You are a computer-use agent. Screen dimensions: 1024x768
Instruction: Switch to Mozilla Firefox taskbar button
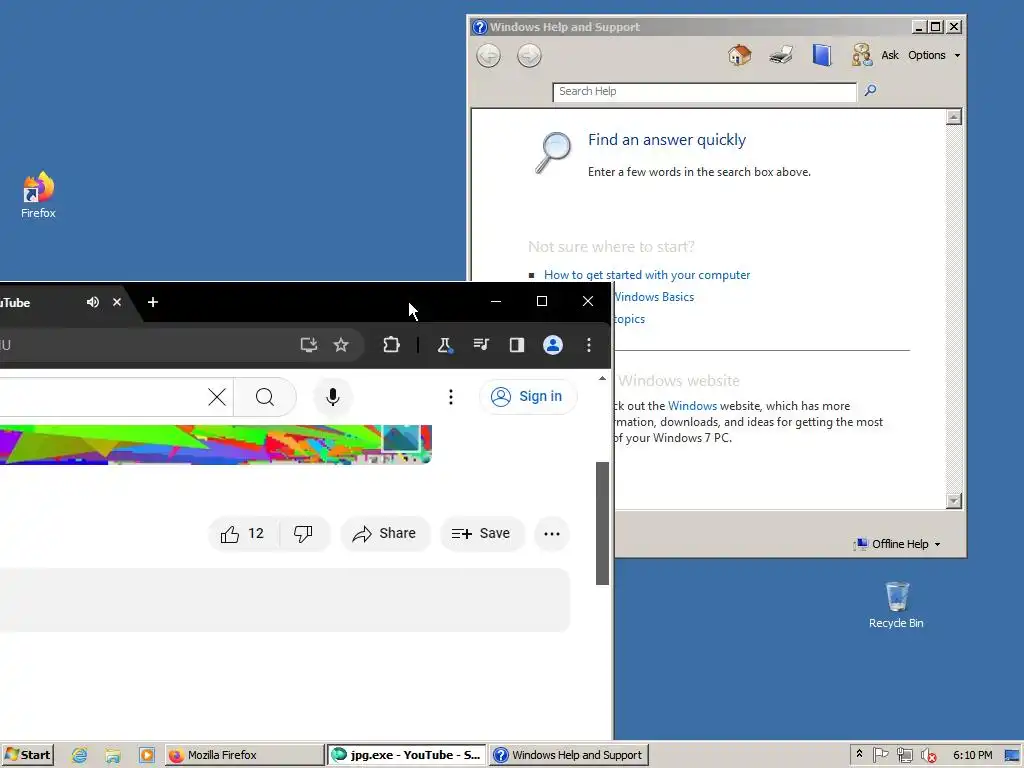244,755
